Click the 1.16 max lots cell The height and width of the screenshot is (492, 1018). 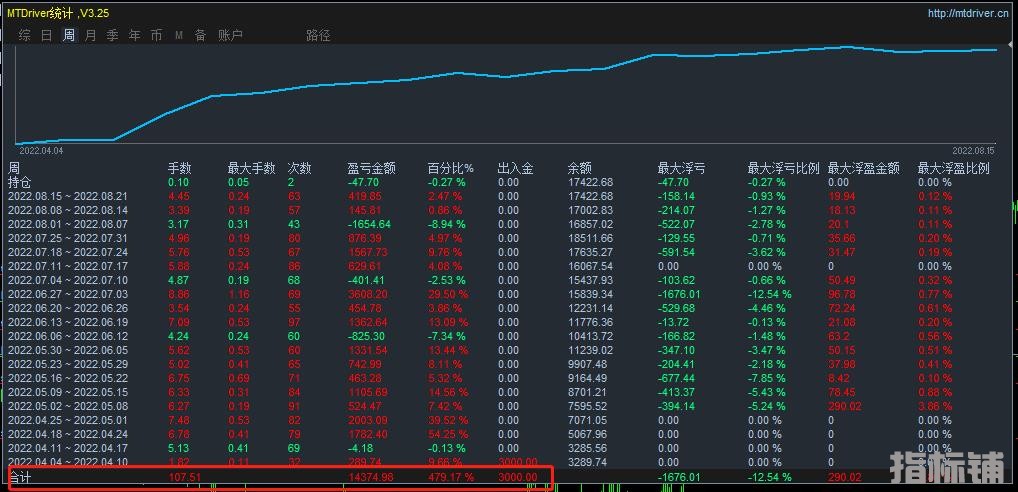click(x=238, y=294)
